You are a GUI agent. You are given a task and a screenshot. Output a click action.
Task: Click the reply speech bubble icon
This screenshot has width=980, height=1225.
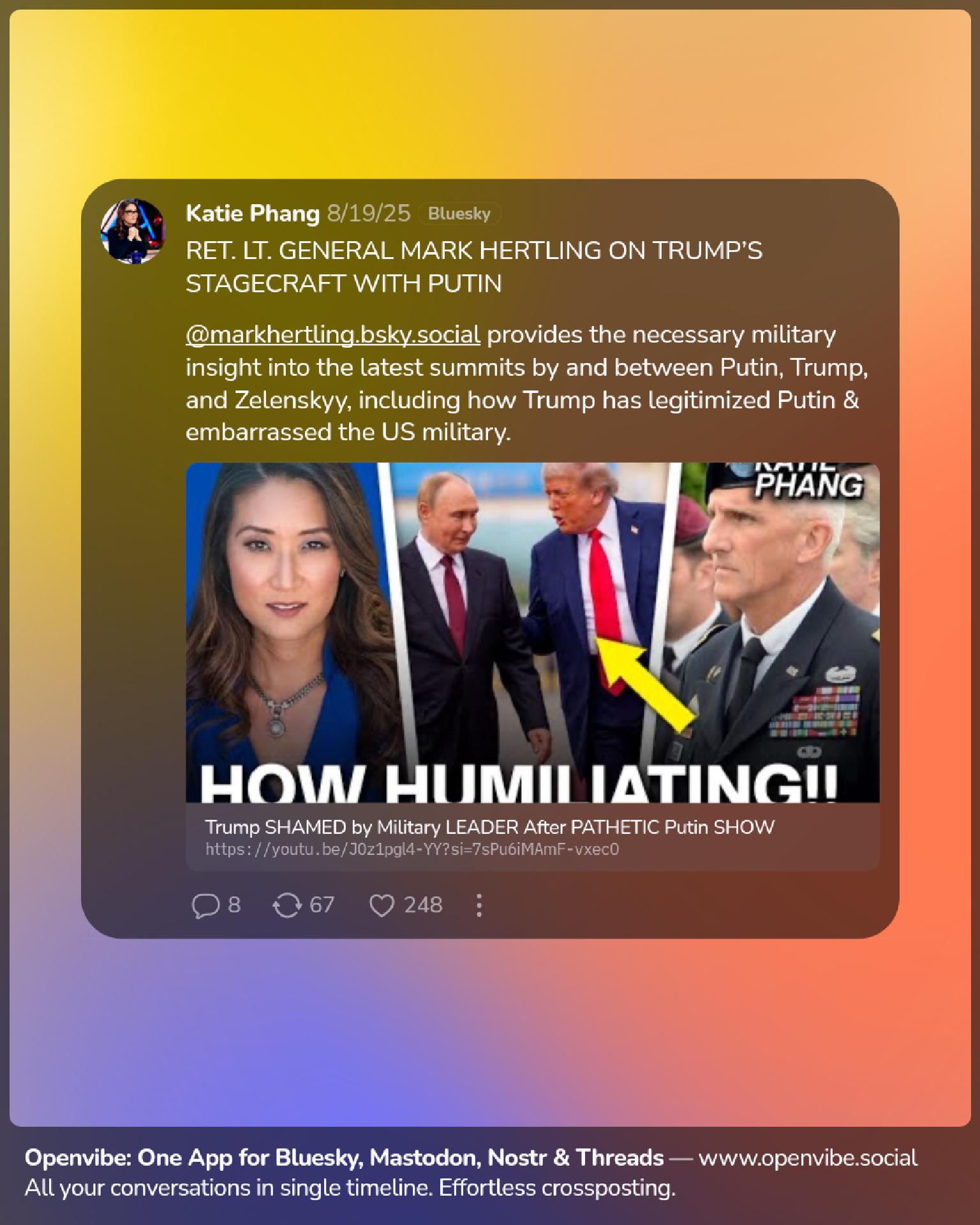tap(205, 905)
